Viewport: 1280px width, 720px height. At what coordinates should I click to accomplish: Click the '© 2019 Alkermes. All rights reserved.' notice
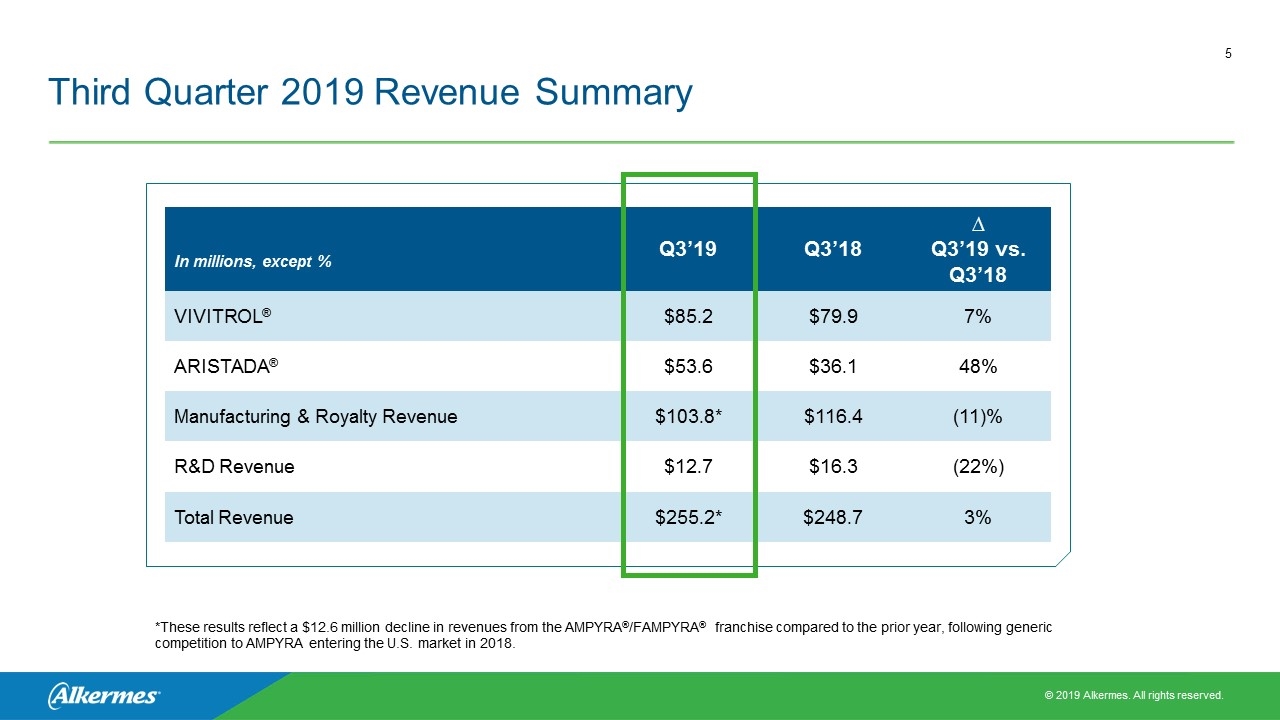pos(1132,695)
